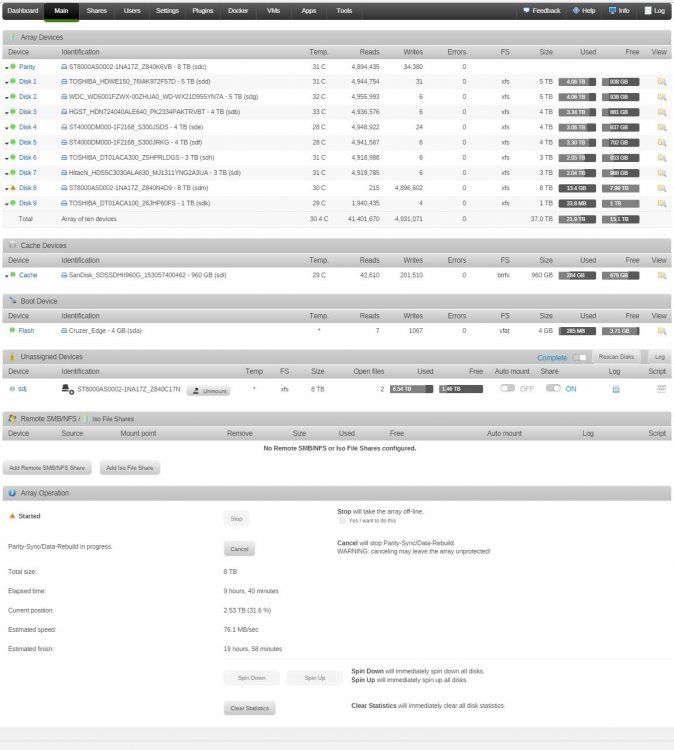This screenshot has height=750, width=674.
Task: Click Rescan Disks button
Action: click(x=616, y=357)
